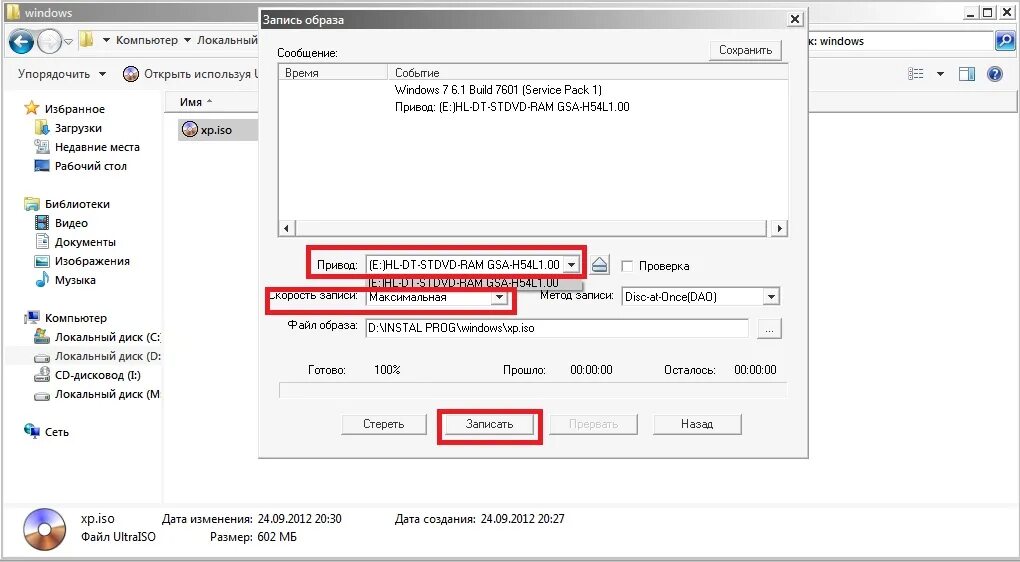Click the browse ellipsis button for image file
The width and height of the screenshot is (1020, 562).
pos(769,328)
